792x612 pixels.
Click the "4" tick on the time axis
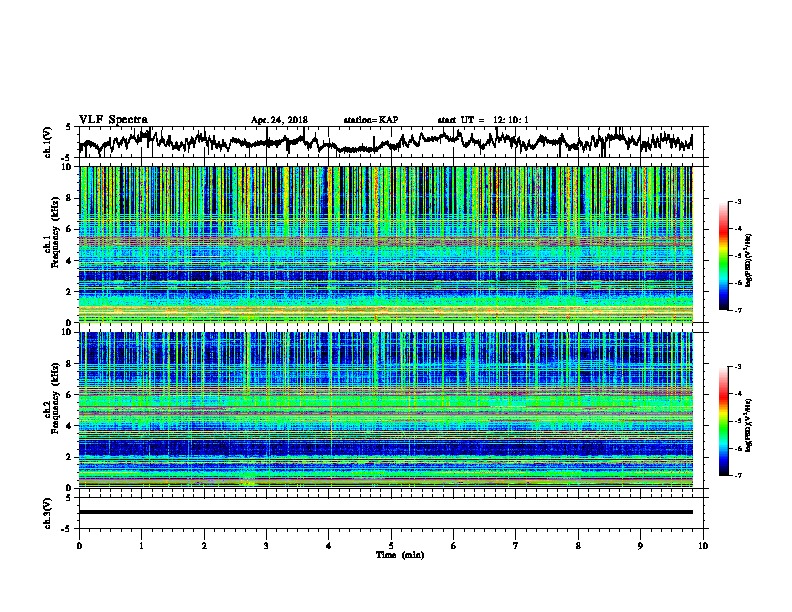(x=329, y=546)
